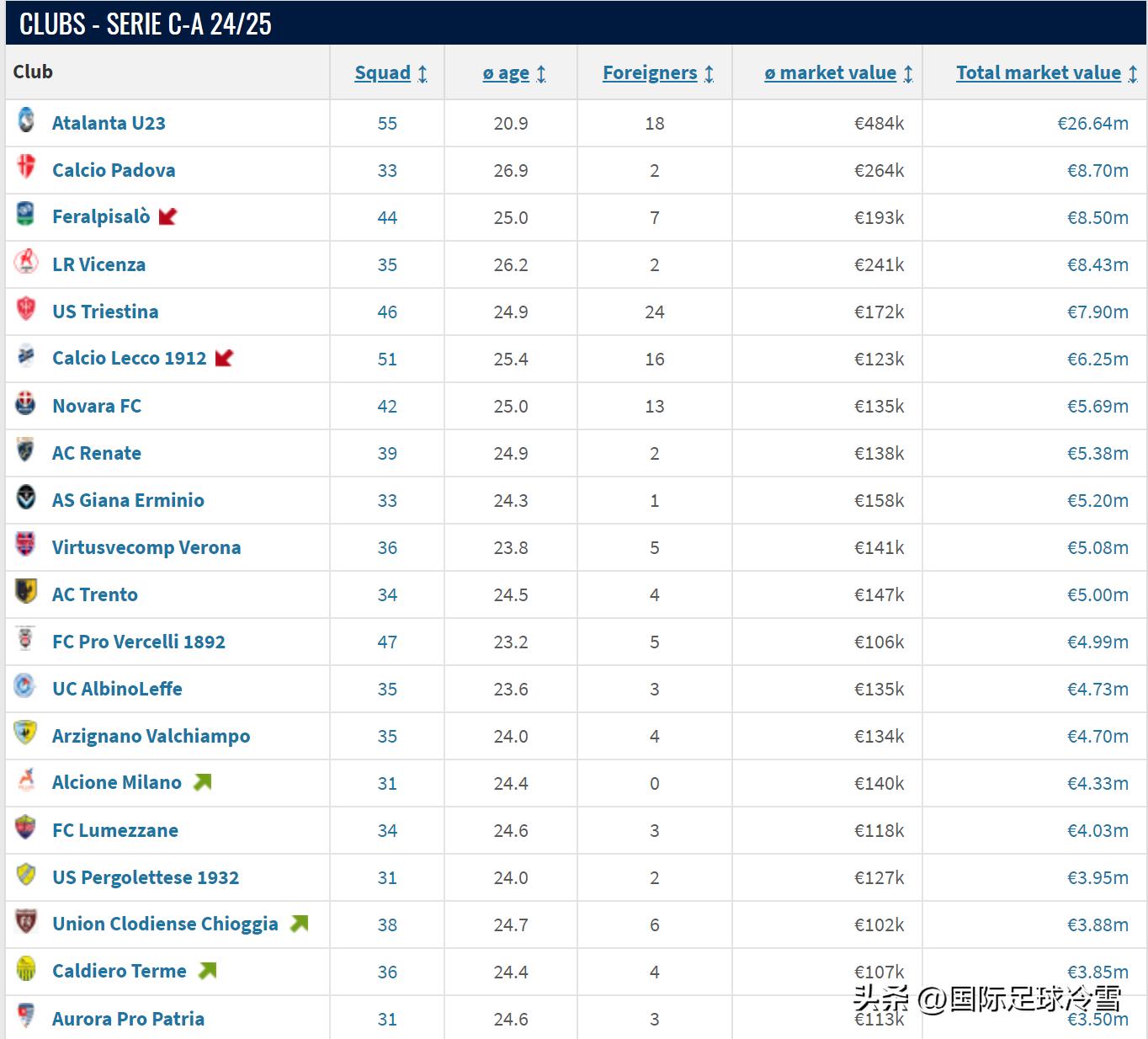Click the Atalanta U23 club crest

tap(26, 120)
